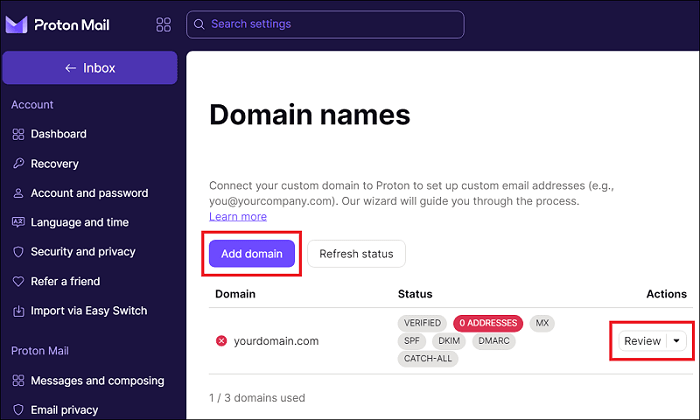Open the app switcher grid icon
This screenshot has height=420, width=700.
pyautogui.click(x=163, y=25)
